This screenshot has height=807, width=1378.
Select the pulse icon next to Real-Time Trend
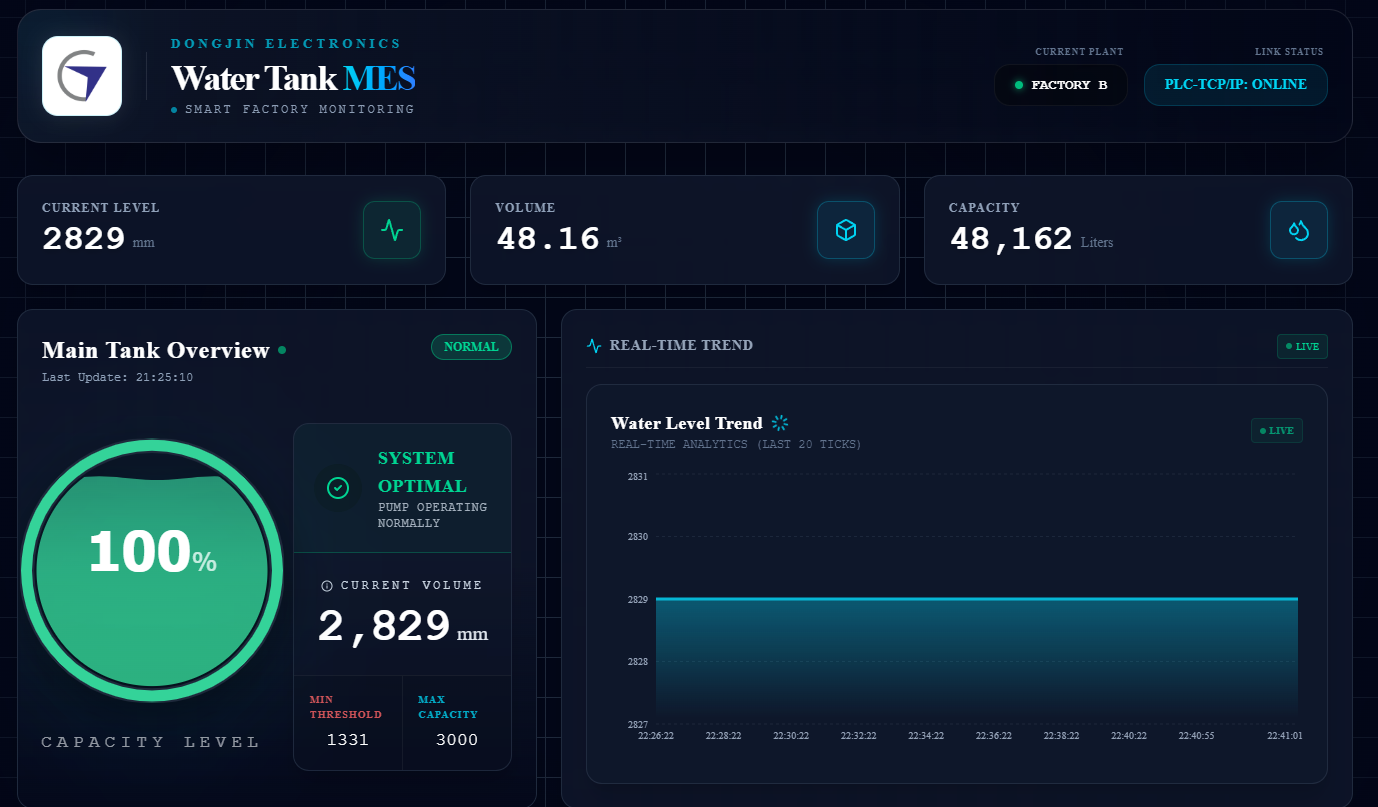click(x=593, y=344)
